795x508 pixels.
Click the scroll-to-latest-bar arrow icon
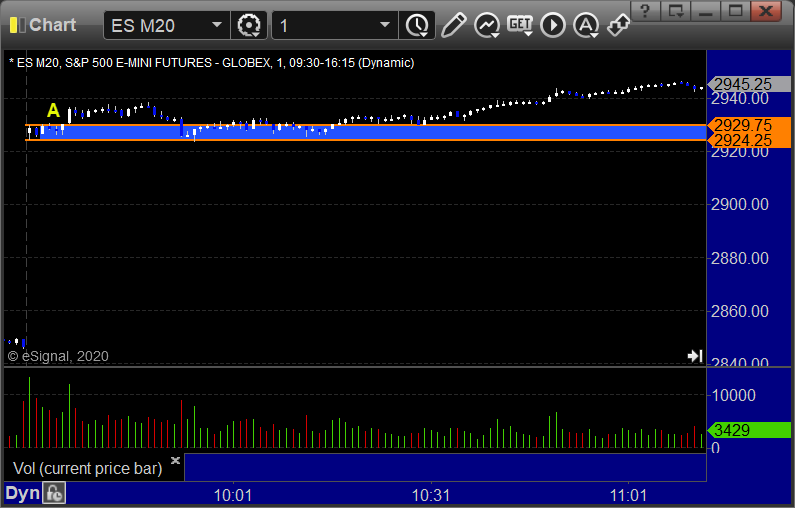point(694,356)
